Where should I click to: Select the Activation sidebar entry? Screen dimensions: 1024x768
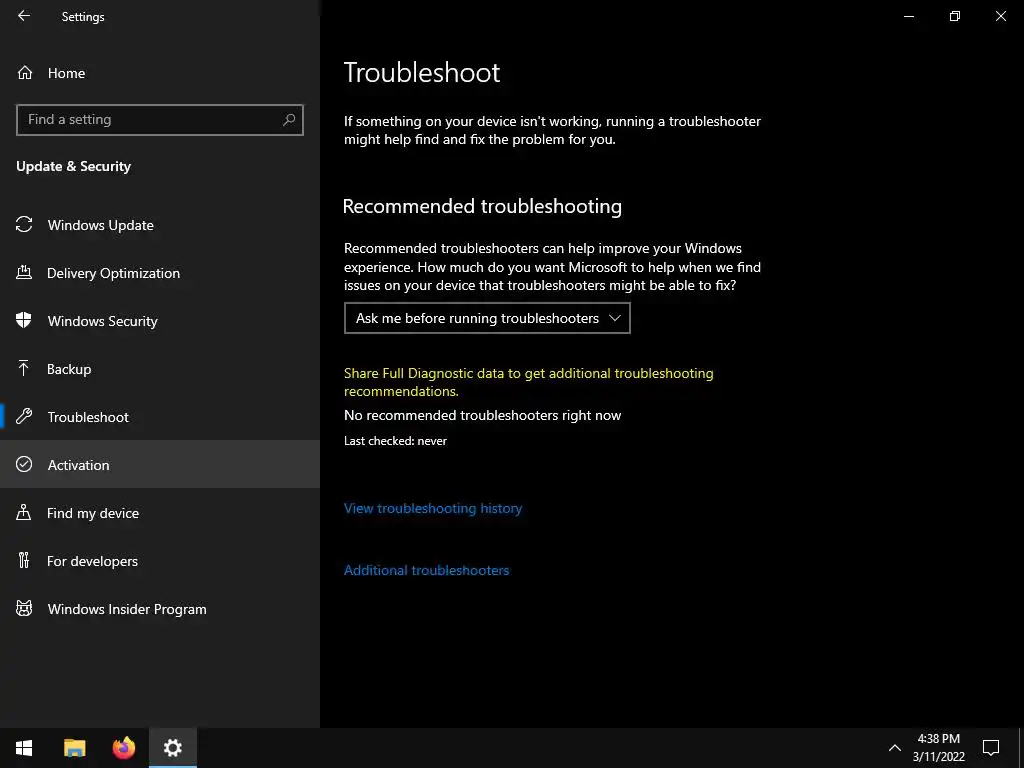click(160, 464)
